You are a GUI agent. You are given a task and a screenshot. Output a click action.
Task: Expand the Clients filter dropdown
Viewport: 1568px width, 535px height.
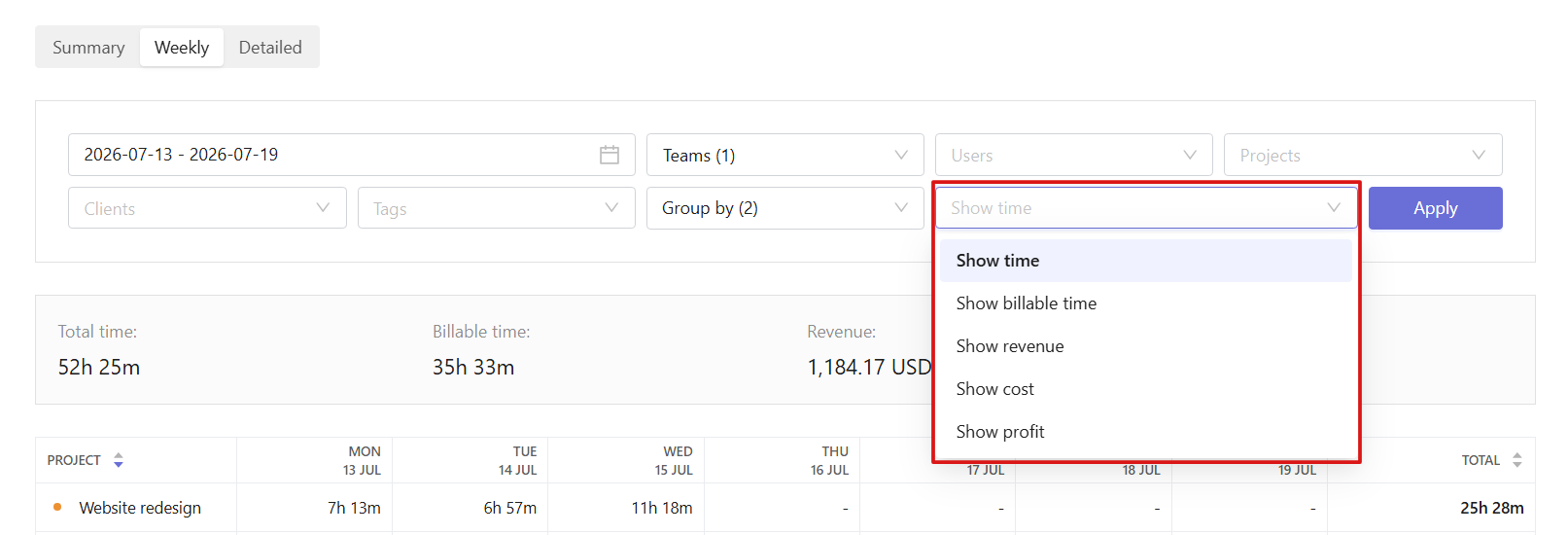pos(207,208)
